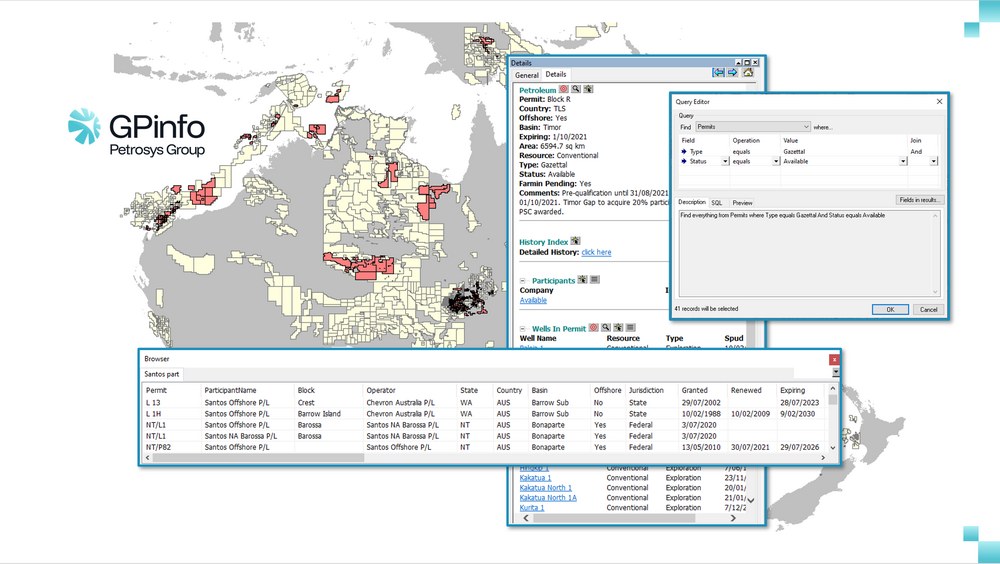Select the Details tab in Details window

point(555,75)
